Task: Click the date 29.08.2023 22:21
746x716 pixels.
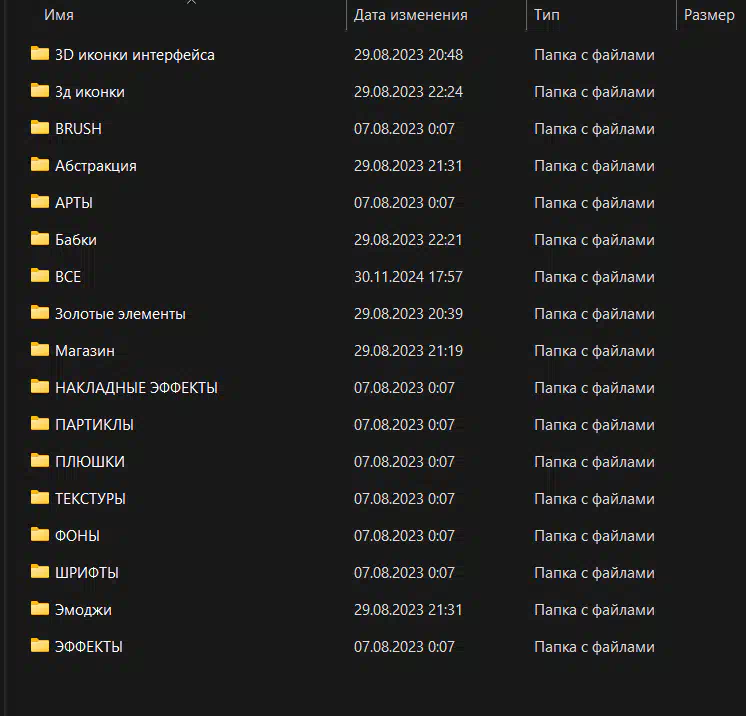Action: 408,240
